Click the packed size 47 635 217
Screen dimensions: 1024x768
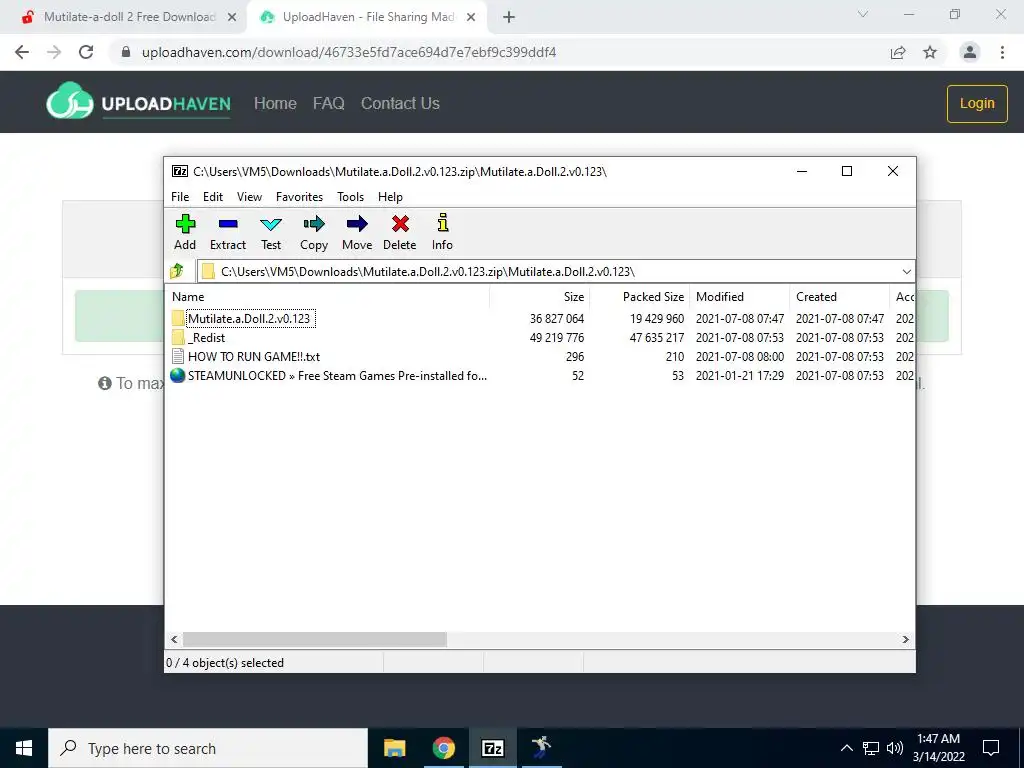tap(657, 338)
